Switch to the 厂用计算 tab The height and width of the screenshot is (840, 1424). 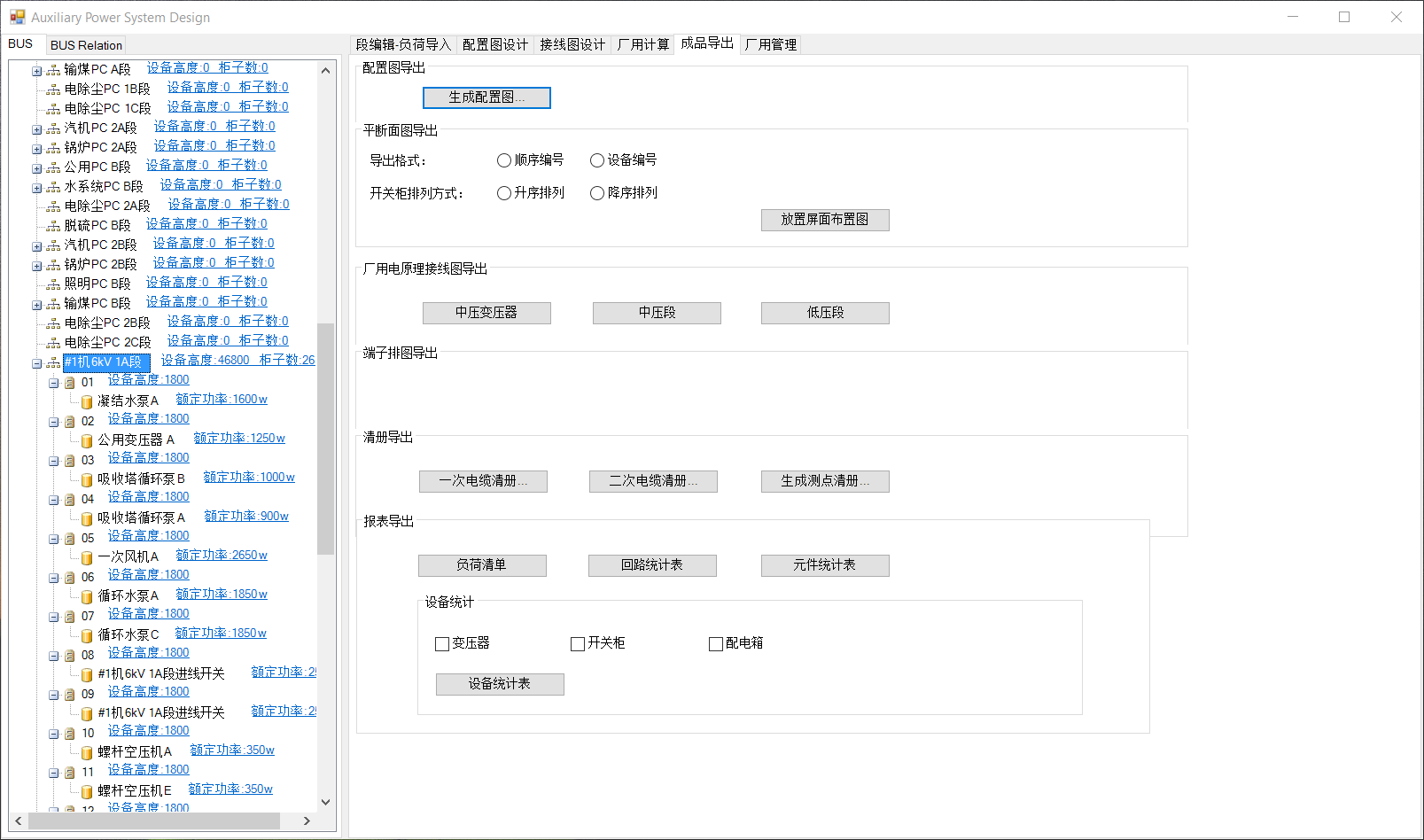pyautogui.click(x=642, y=44)
